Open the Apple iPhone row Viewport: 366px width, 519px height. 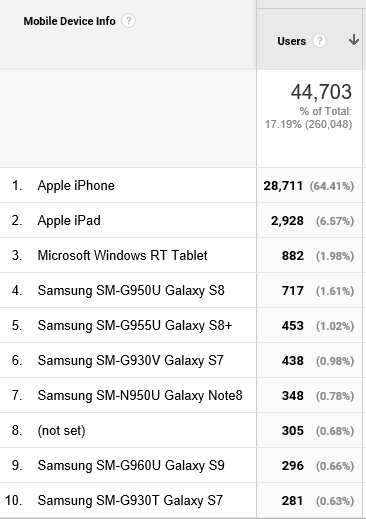(76, 186)
